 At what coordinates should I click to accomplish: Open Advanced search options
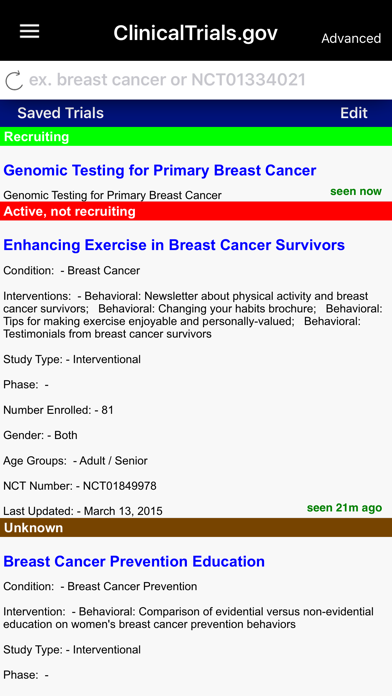pos(351,39)
